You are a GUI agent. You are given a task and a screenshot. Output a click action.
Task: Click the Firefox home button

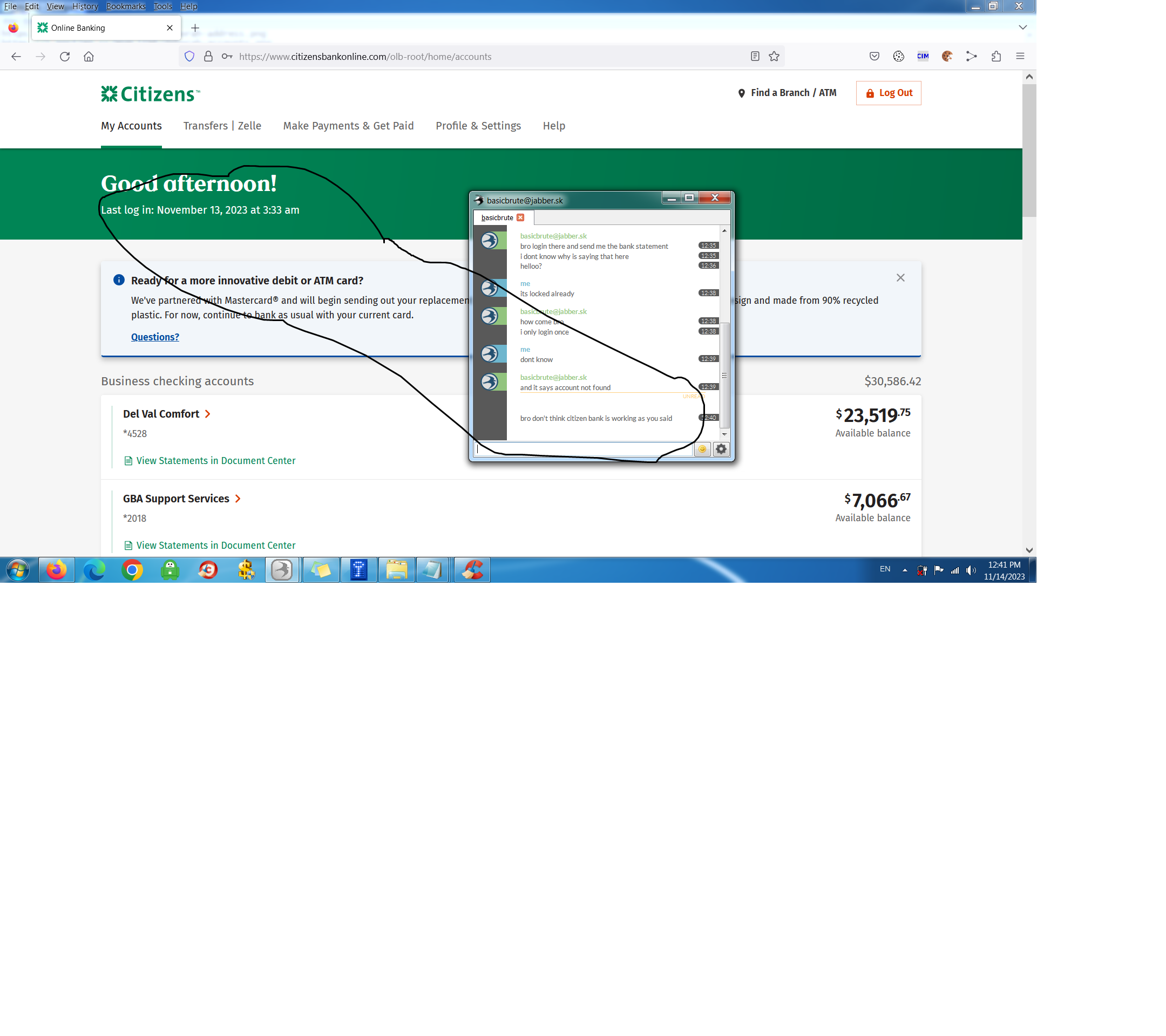coord(89,57)
